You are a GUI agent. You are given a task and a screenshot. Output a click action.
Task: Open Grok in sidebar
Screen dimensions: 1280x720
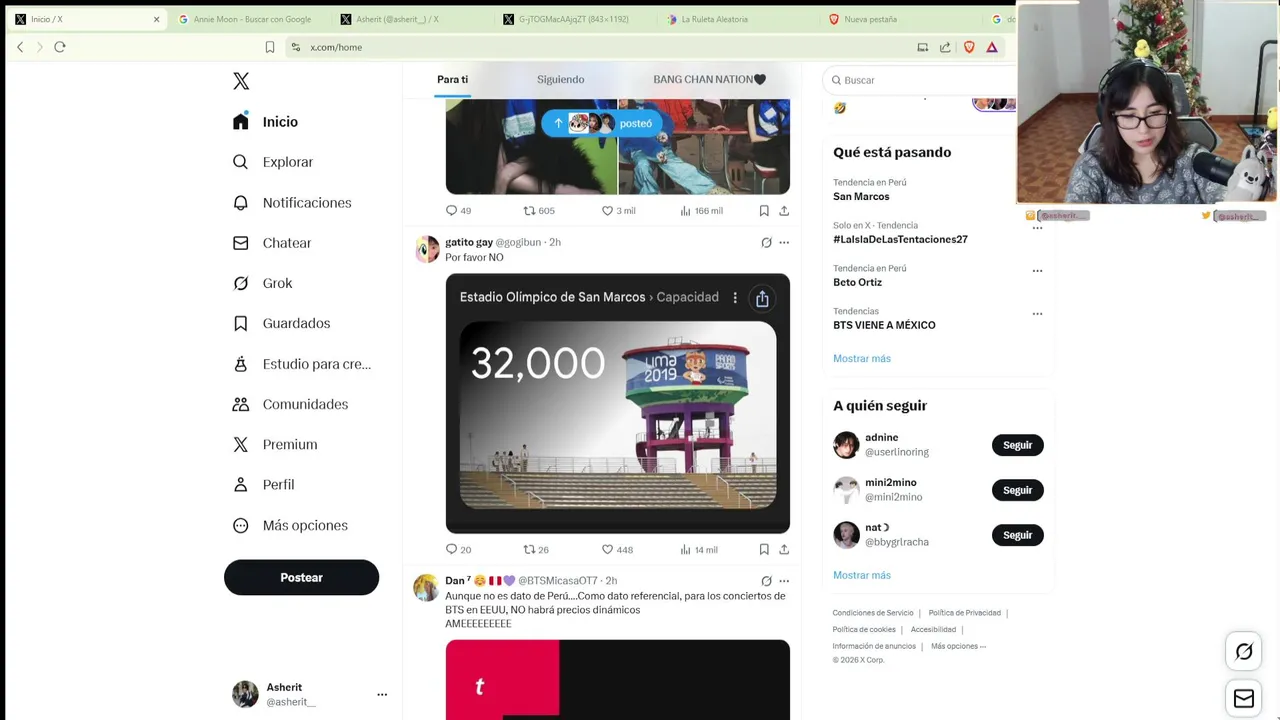(263, 283)
